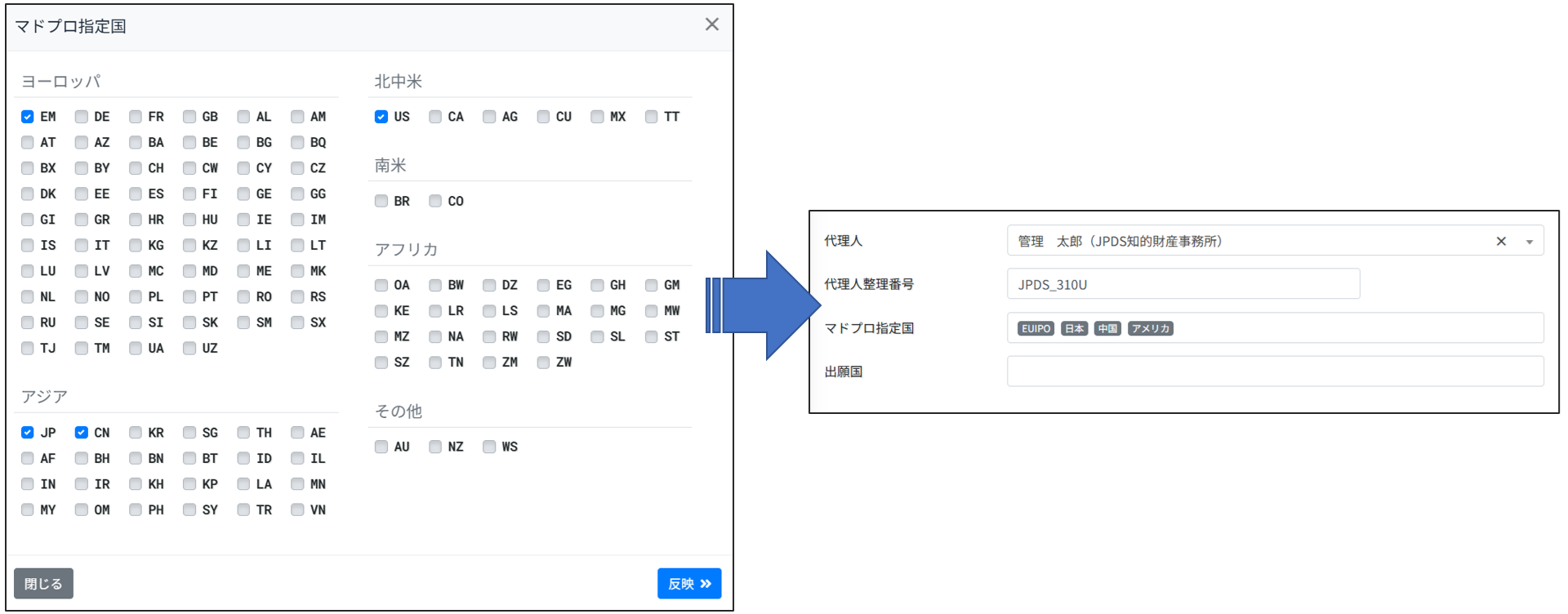
Task: Click the 南米 section heading
Action: (390, 166)
